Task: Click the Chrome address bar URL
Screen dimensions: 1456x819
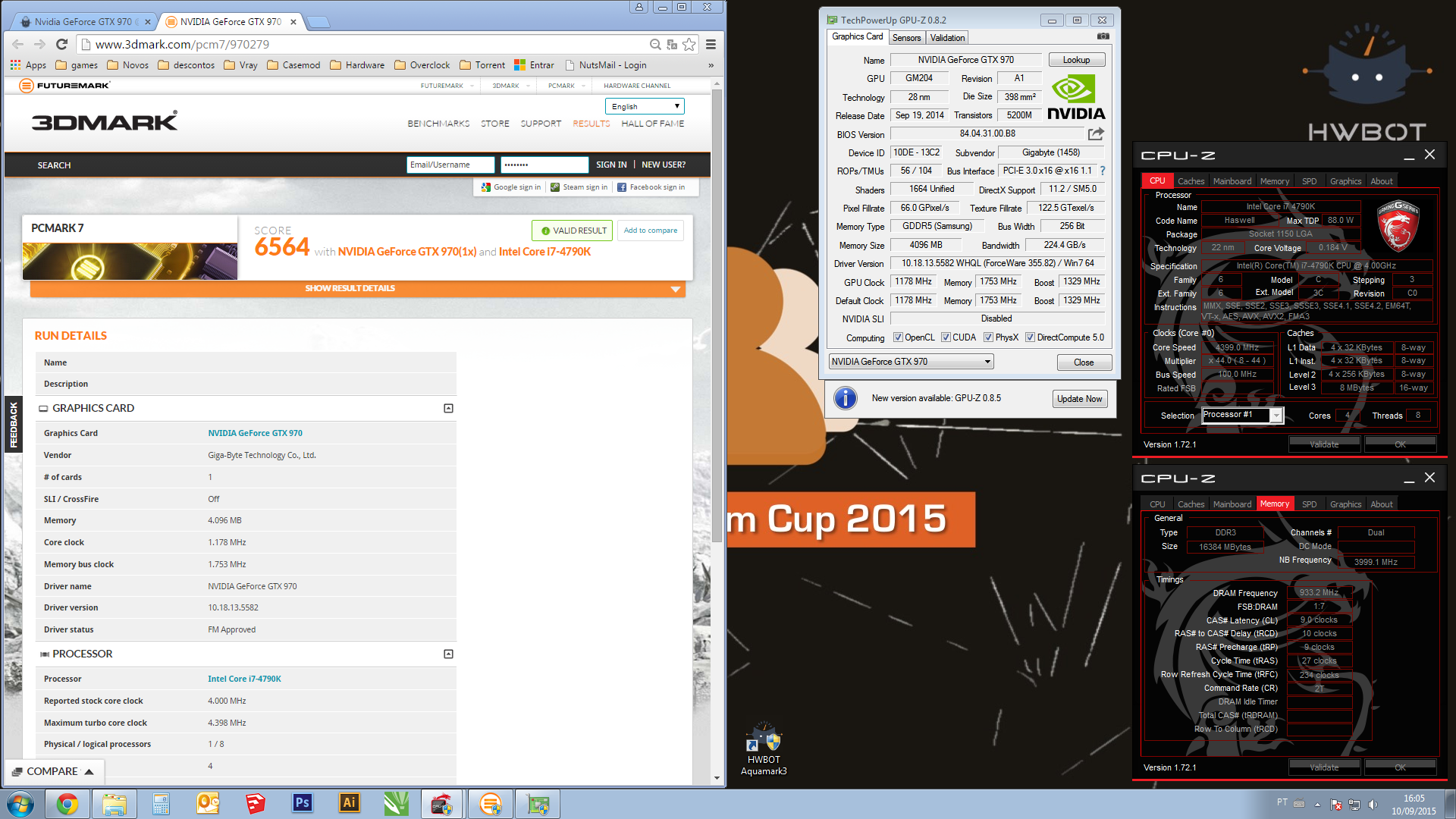Action: point(182,45)
